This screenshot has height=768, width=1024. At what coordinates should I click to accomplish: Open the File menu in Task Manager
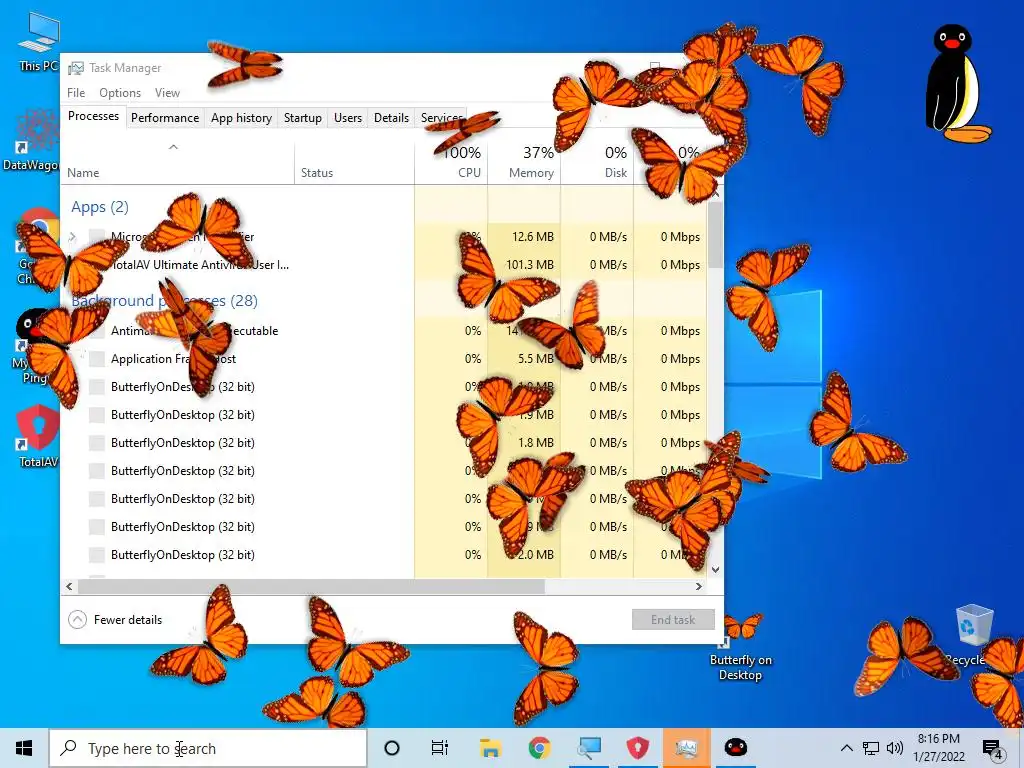tap(76, 93)
